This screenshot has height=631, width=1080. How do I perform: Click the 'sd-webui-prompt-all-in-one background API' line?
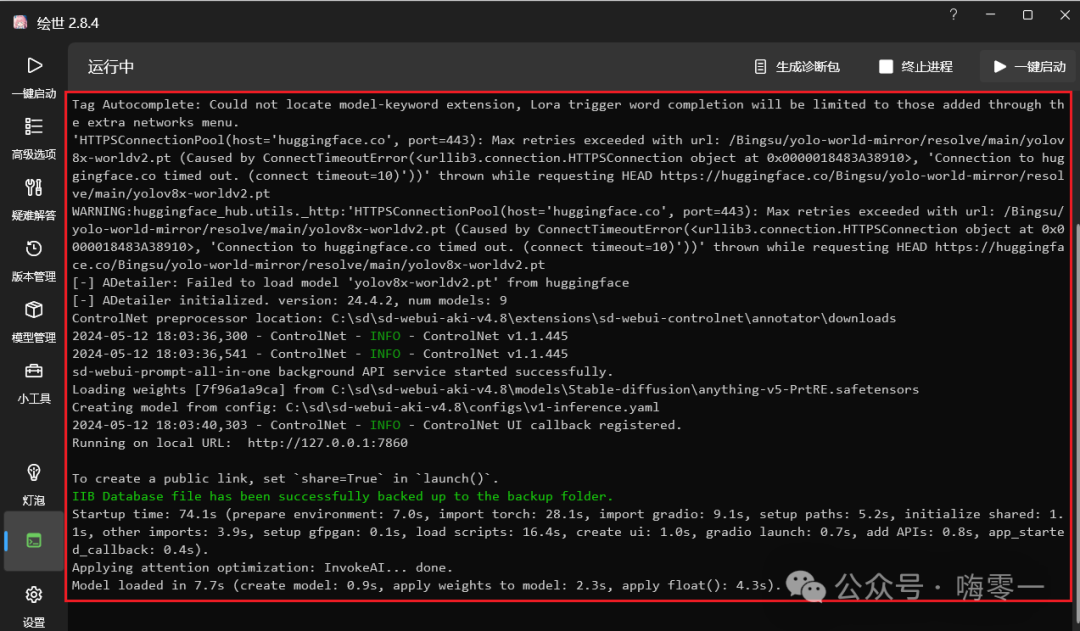click(342, 371)
